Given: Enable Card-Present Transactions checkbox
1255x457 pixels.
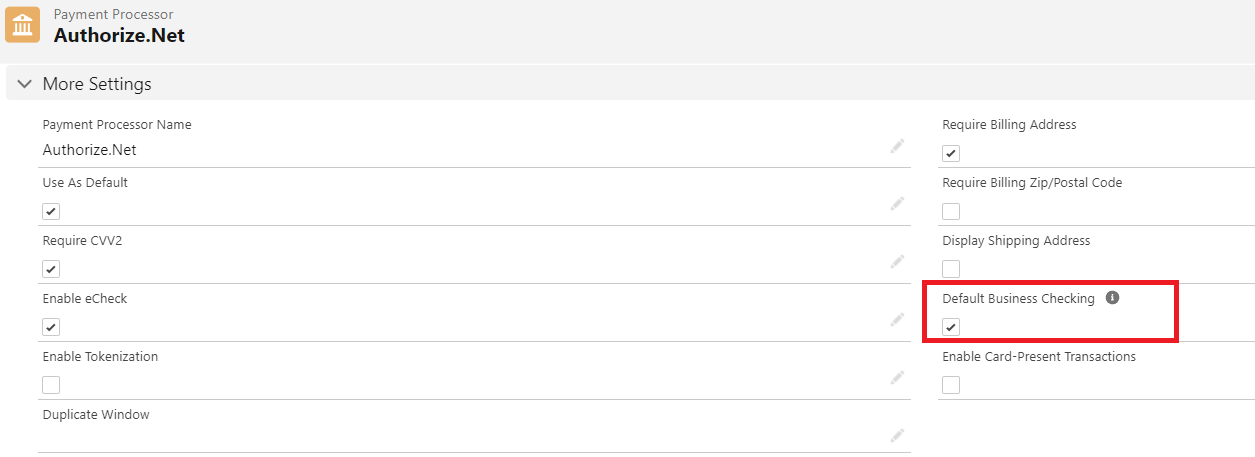Looking at the screenshot, I should click(951, 385).
